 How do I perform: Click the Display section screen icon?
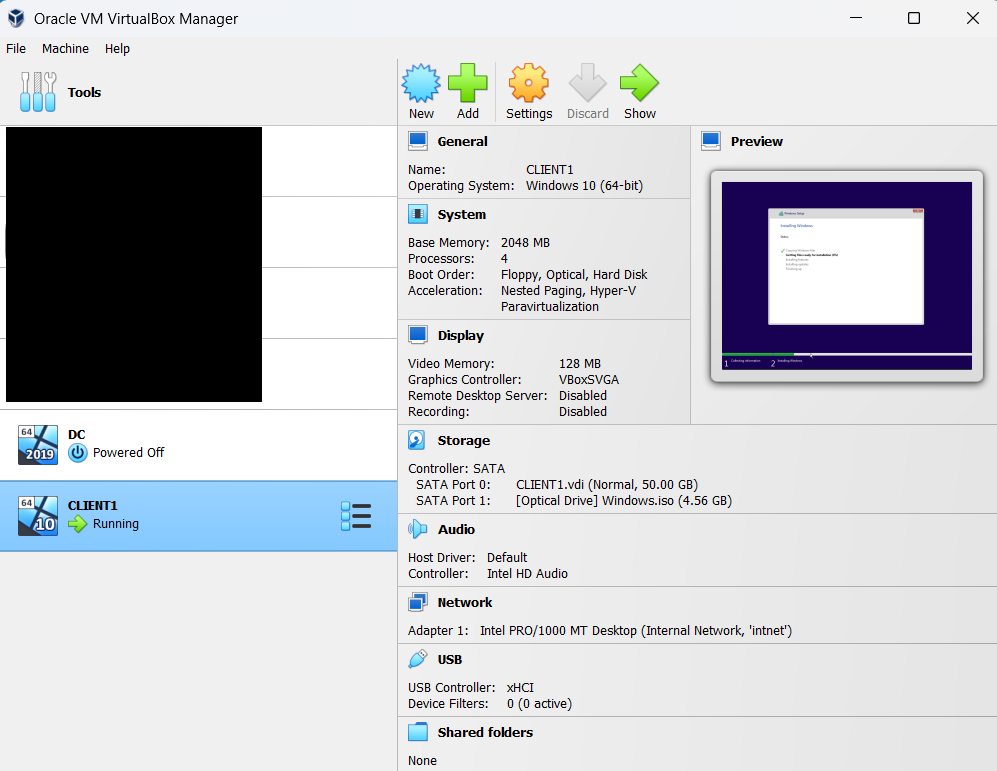[418, 335]
